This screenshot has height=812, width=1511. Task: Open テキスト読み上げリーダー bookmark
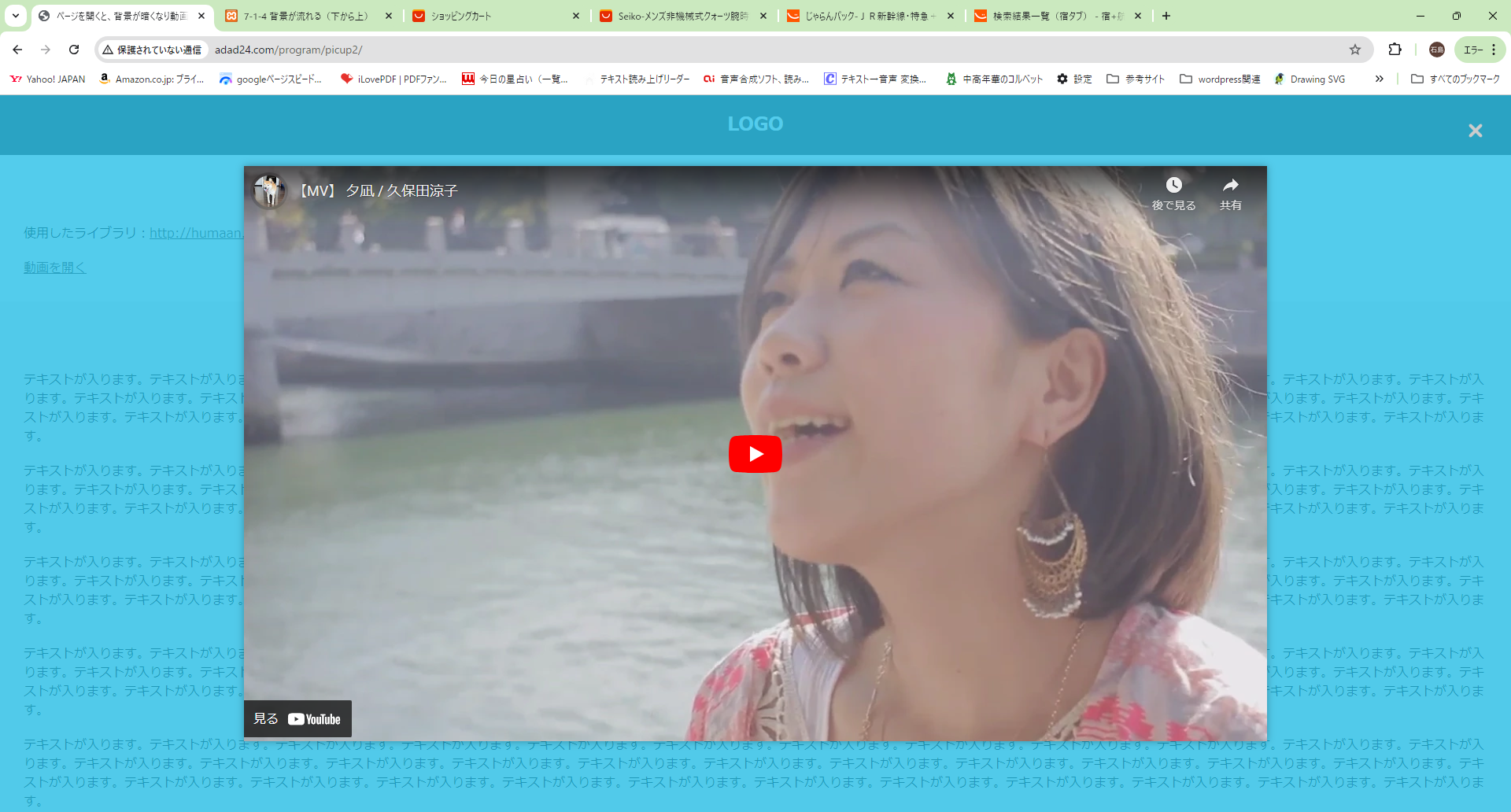[x=636, y=79]
